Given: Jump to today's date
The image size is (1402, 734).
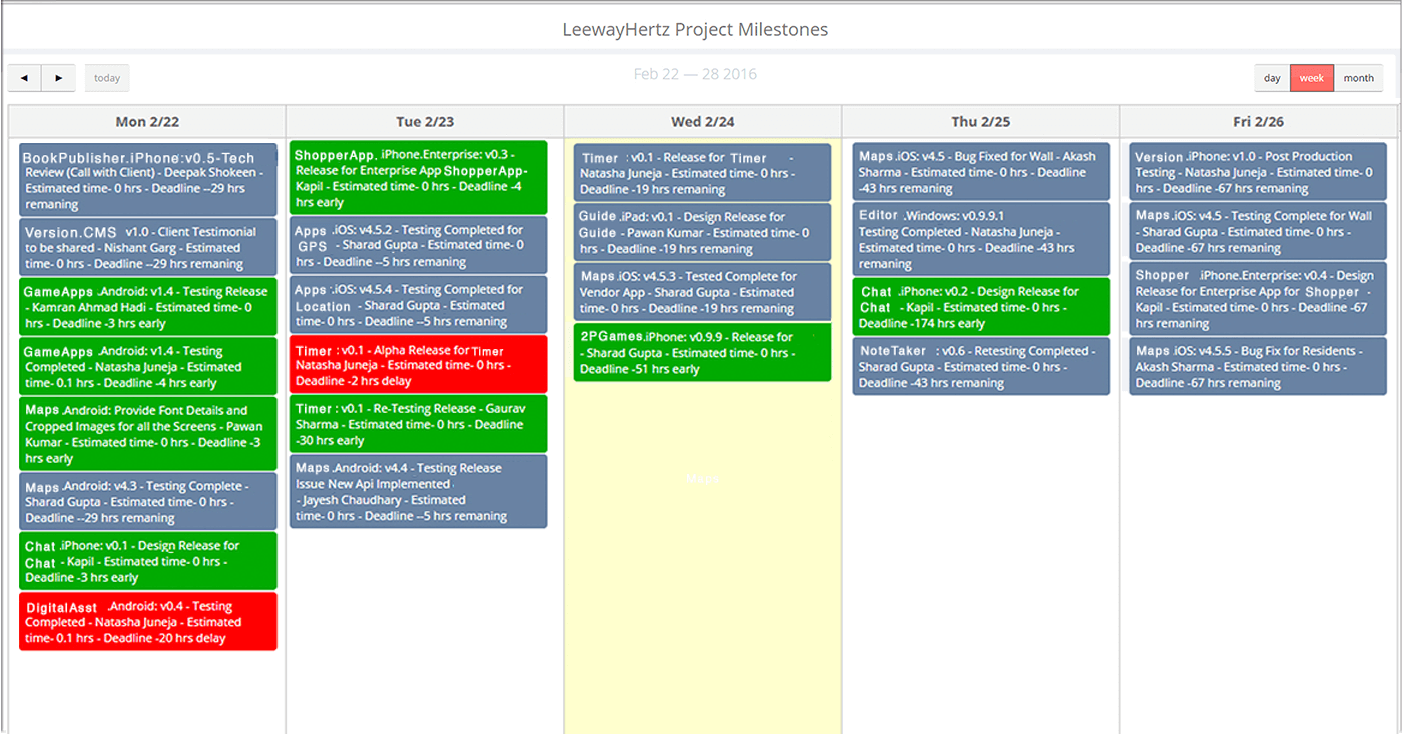Looking at the screenshot, I should coord(107,78).
